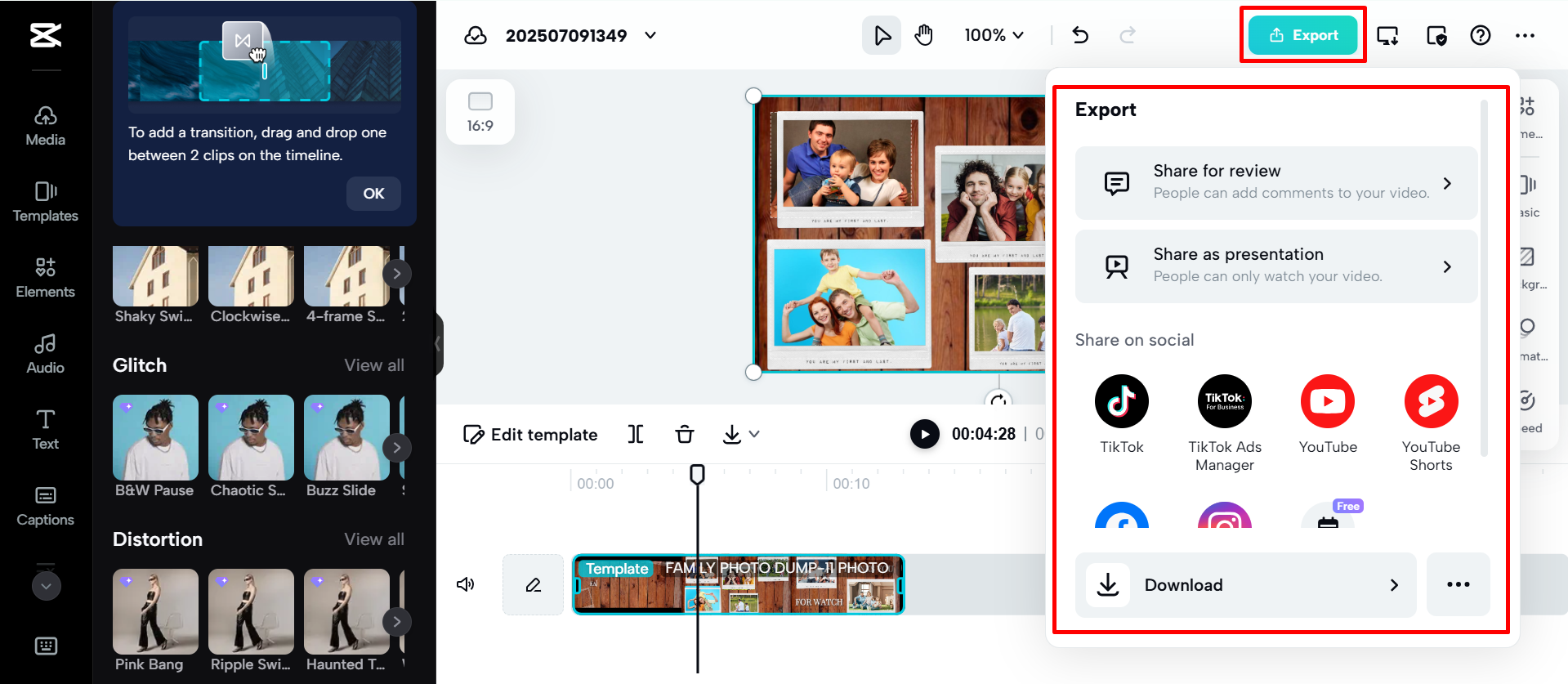Open the Text panel

coord(46,430)
